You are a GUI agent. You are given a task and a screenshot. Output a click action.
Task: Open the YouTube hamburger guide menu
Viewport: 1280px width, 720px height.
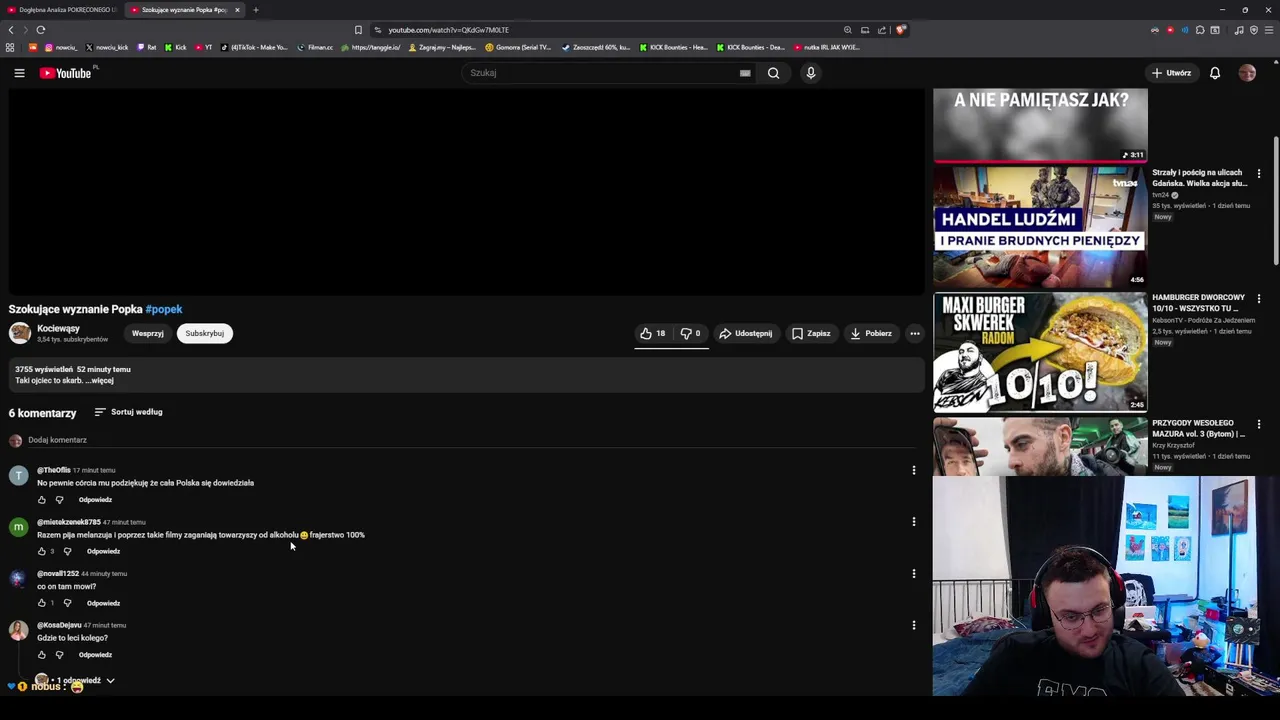pos(19,73)
